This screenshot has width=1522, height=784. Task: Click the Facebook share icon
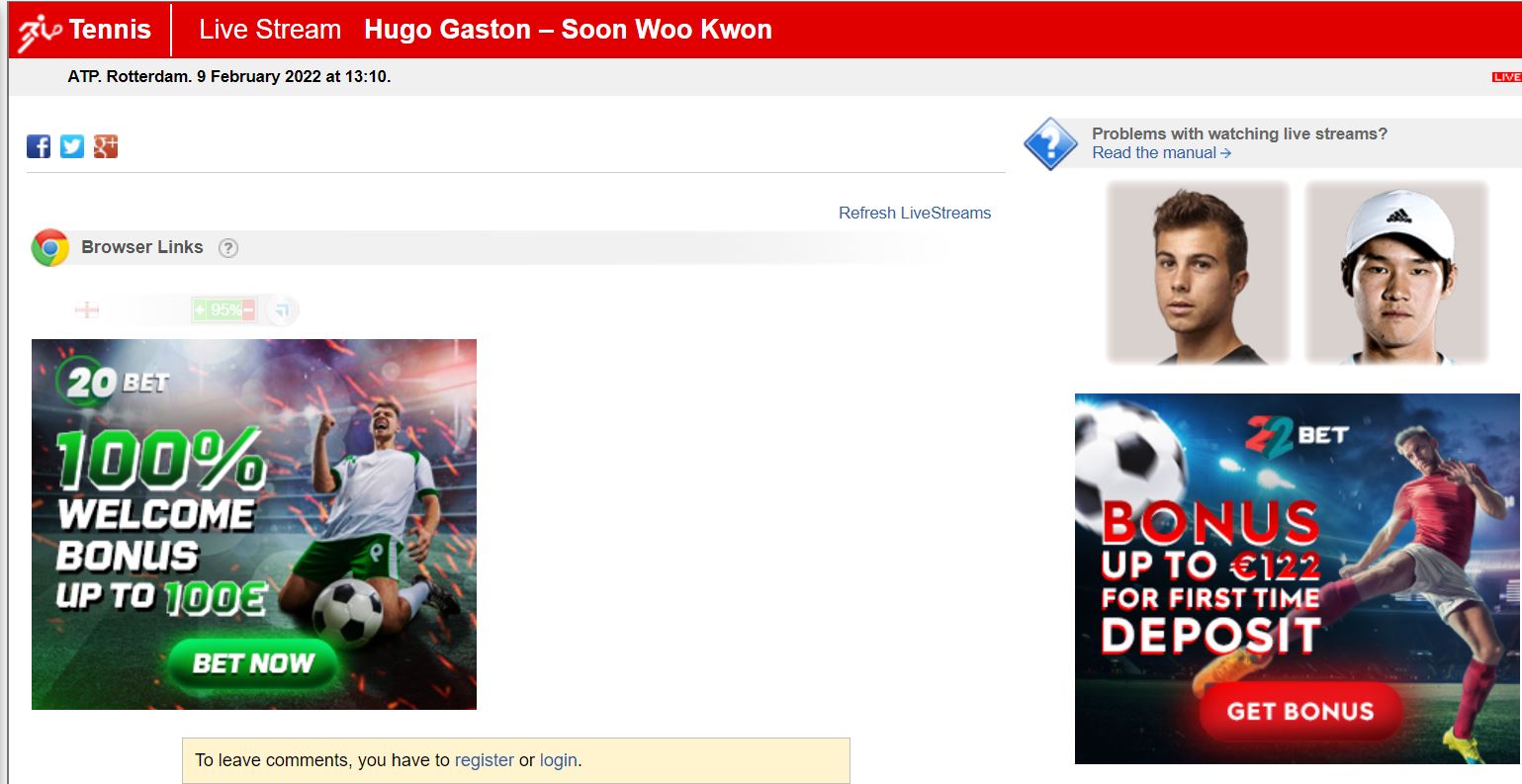tap(39, 146)
